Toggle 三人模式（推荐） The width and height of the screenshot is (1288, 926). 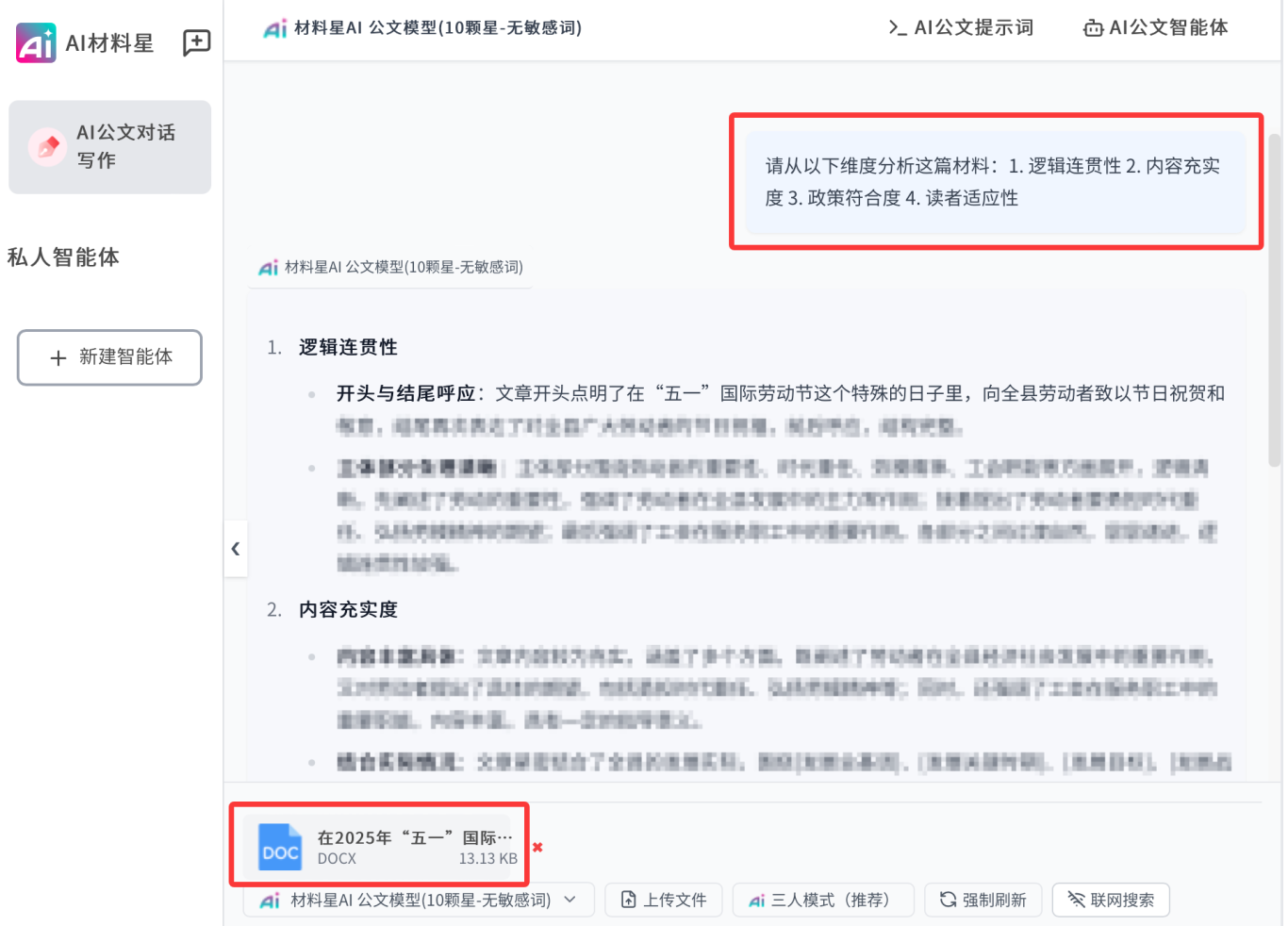(x=823, y=901)
